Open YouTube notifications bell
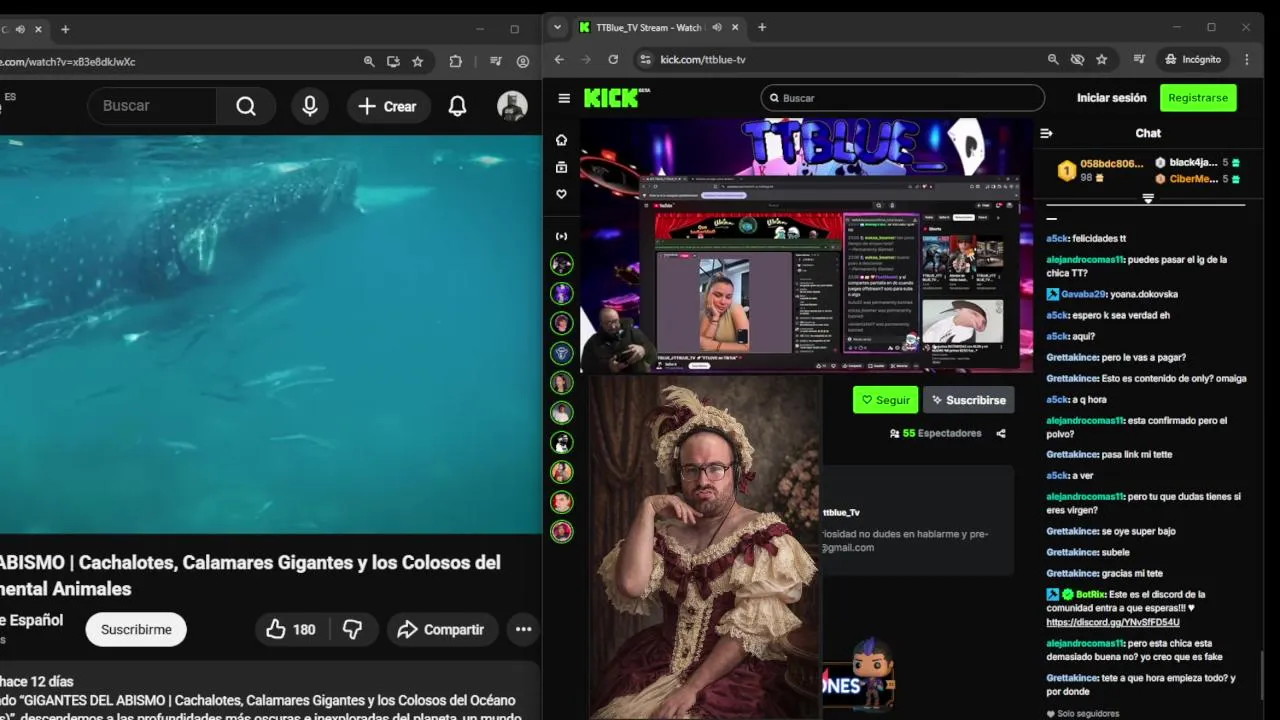Image resolution: width=1280 pixels, height=720 pixels. (457, 106)
